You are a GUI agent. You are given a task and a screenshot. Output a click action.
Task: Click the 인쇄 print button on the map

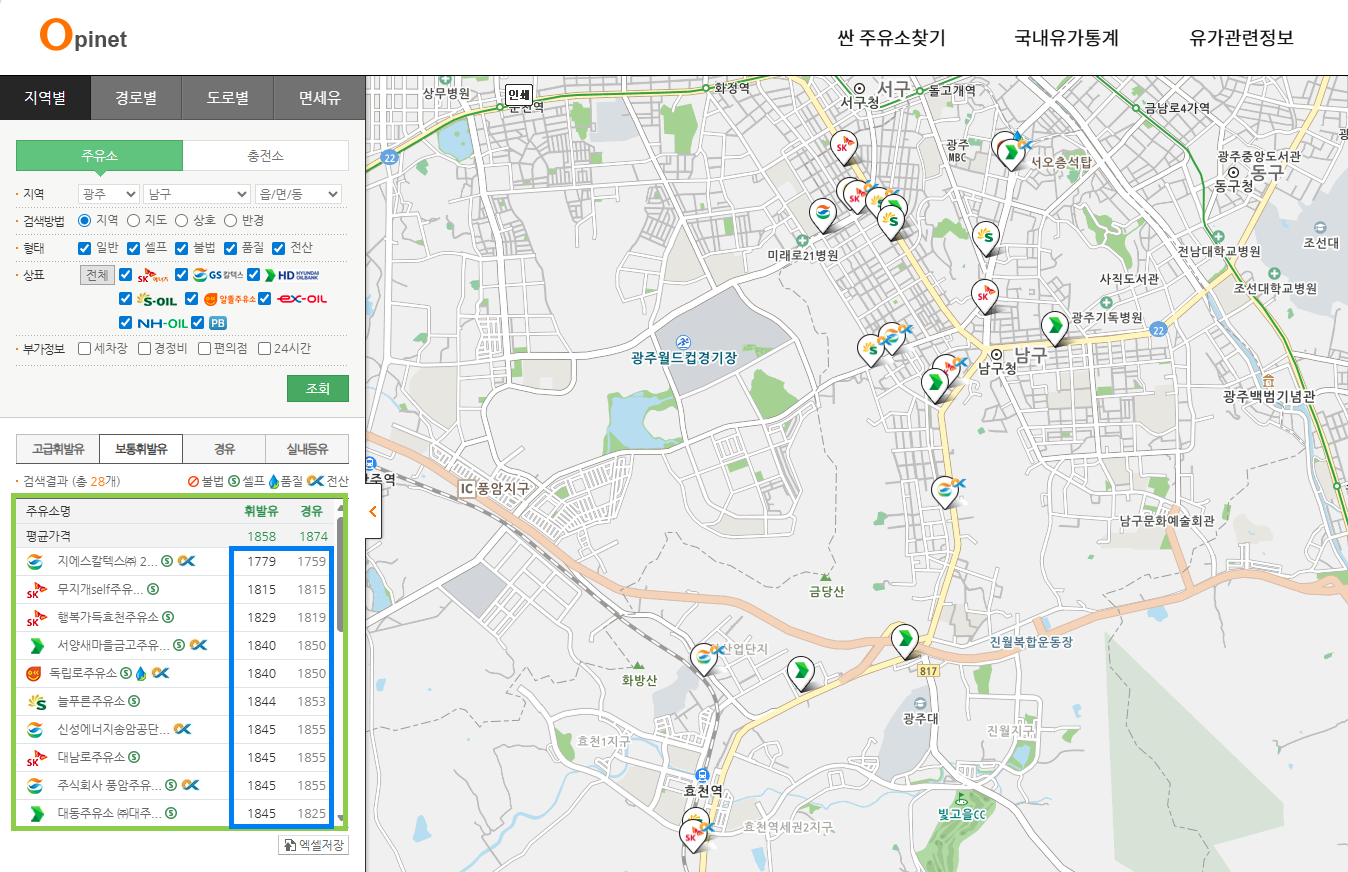point(518,94)
